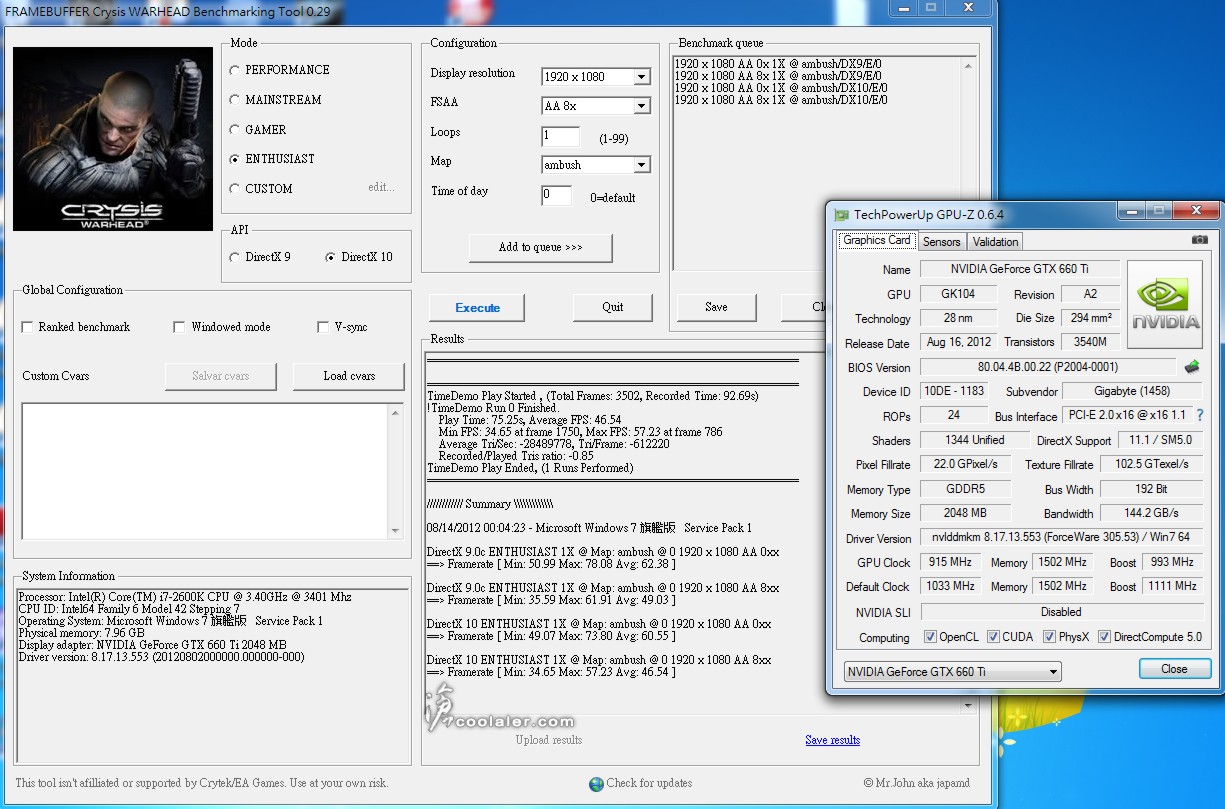This screenshot has width=1225, height=809.
Task: Click the Close button in GPU-Z
Action: tap(1175, 669)
